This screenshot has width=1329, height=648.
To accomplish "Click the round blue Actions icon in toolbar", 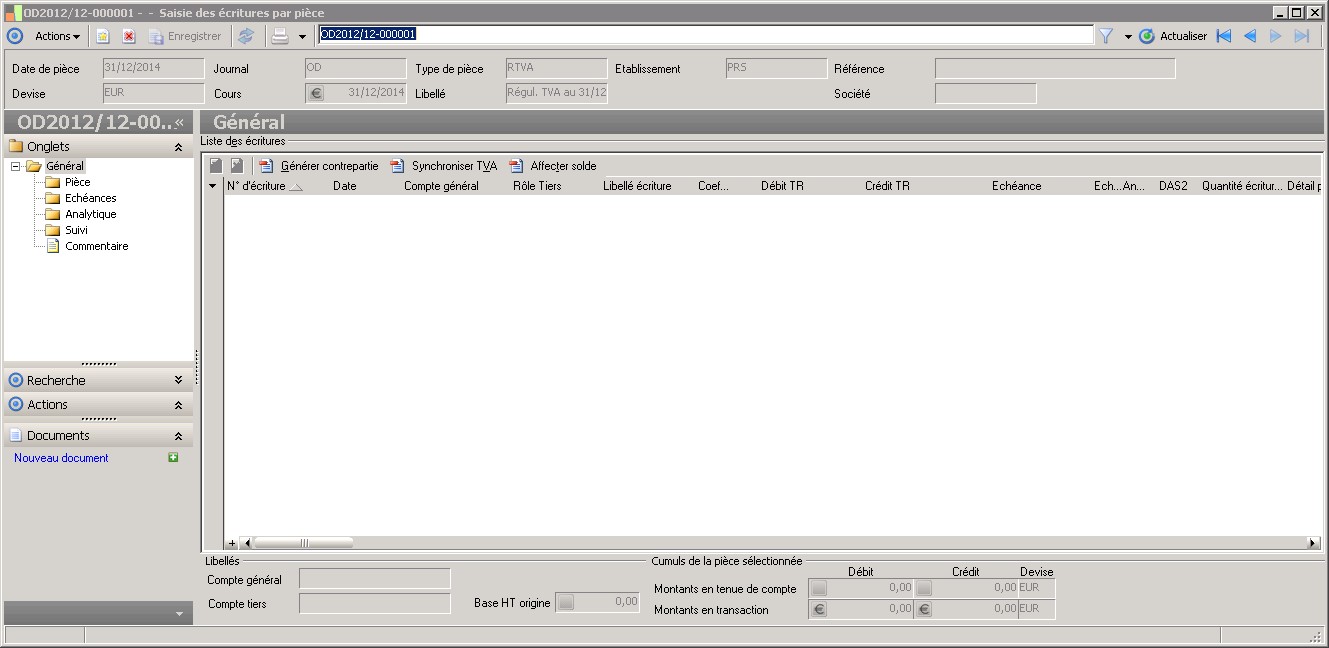I will (x=15, y=36).
